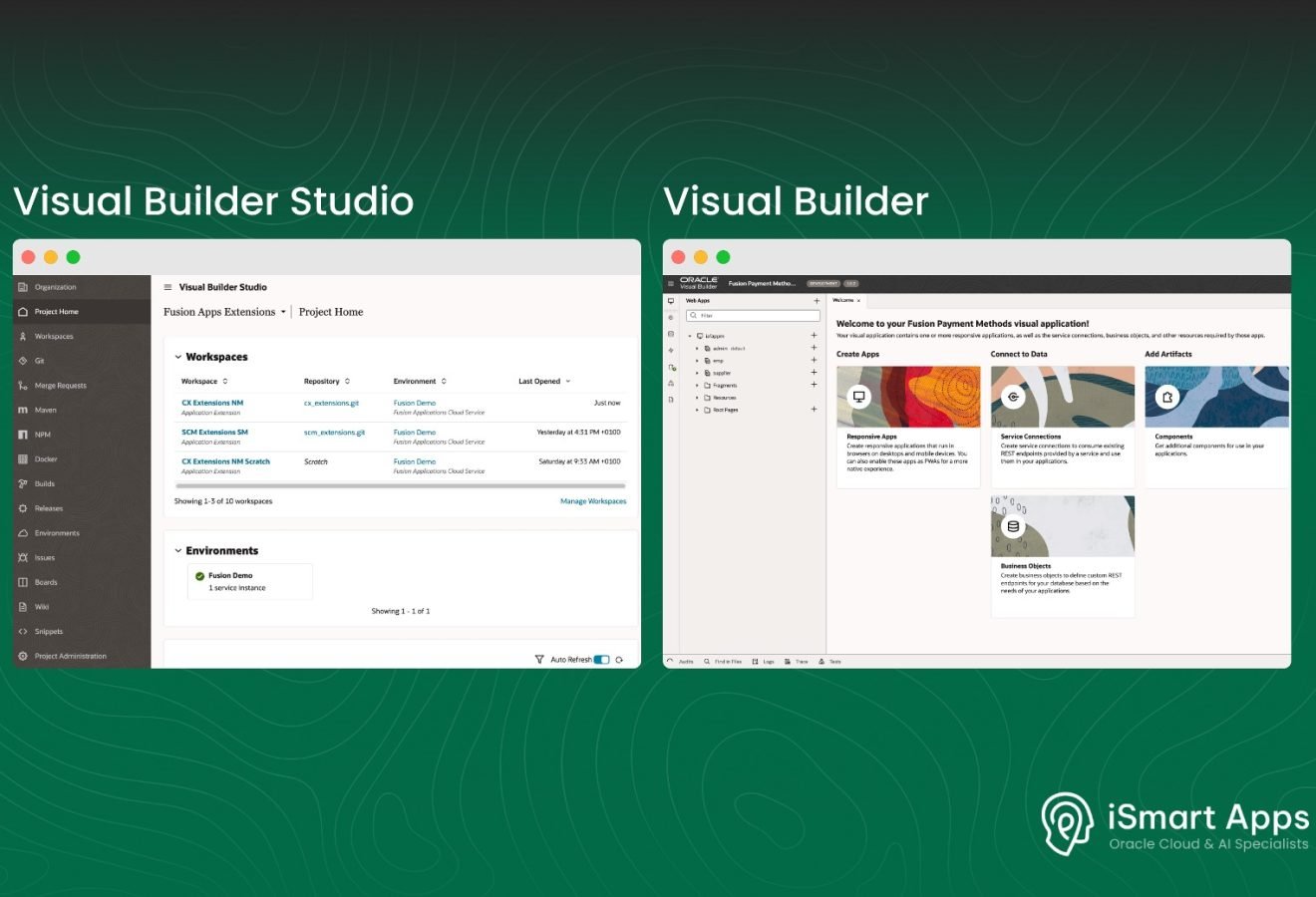1316x897 pixels.
Task: Select Fusion Demo environment card
Action: coord(250,582)
